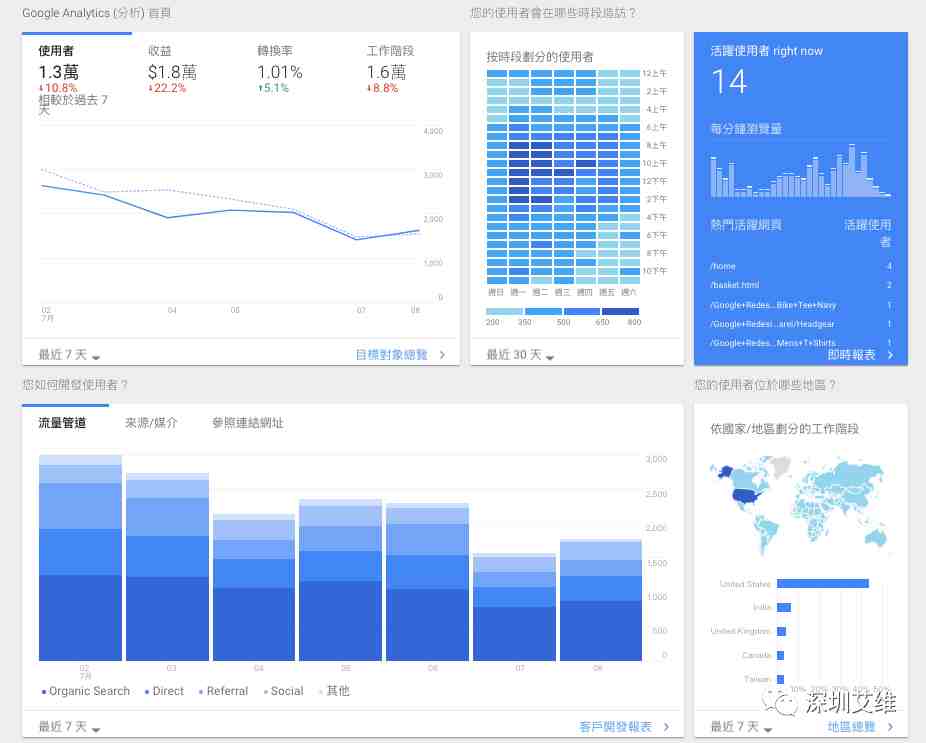Viewport: 926px width, 743px height.
Task: Expand the 最近 30 天 date range dropdown
Action: pos(520,355)
